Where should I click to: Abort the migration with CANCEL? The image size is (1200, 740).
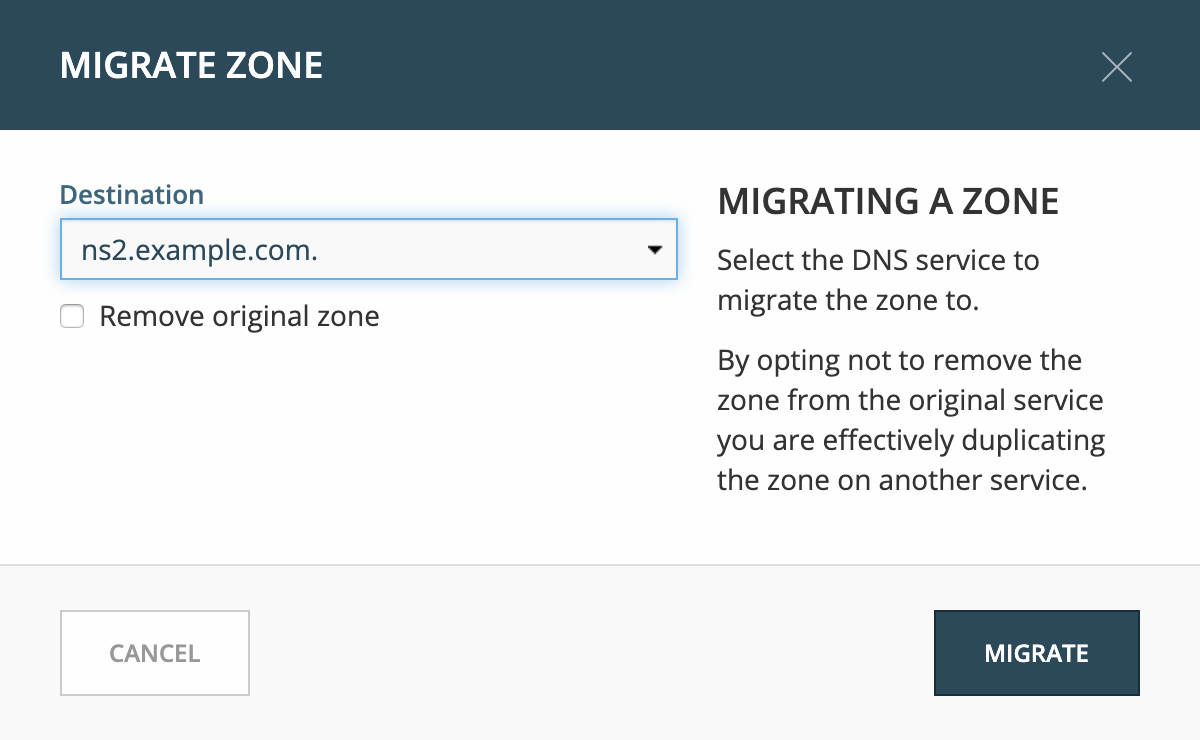click(155, 653)
